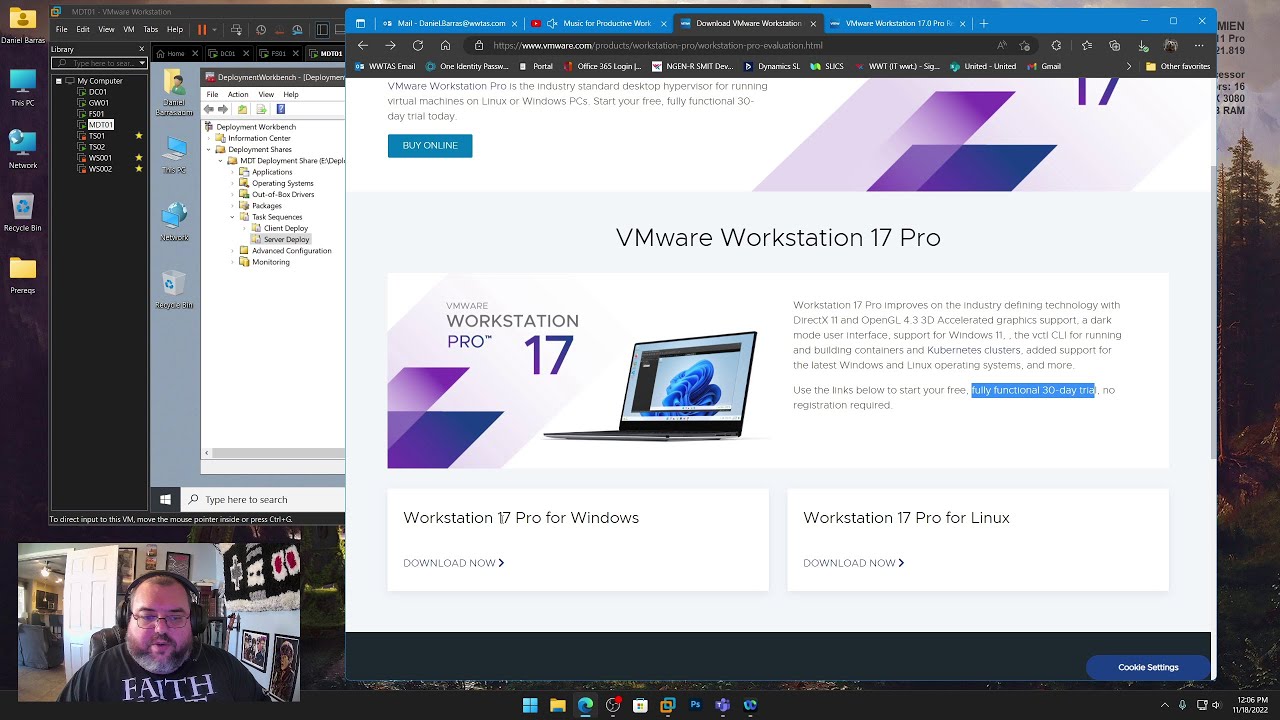Open Library search dropdown arrow
The image size is (1280, 720).
[x=142, y=63]
